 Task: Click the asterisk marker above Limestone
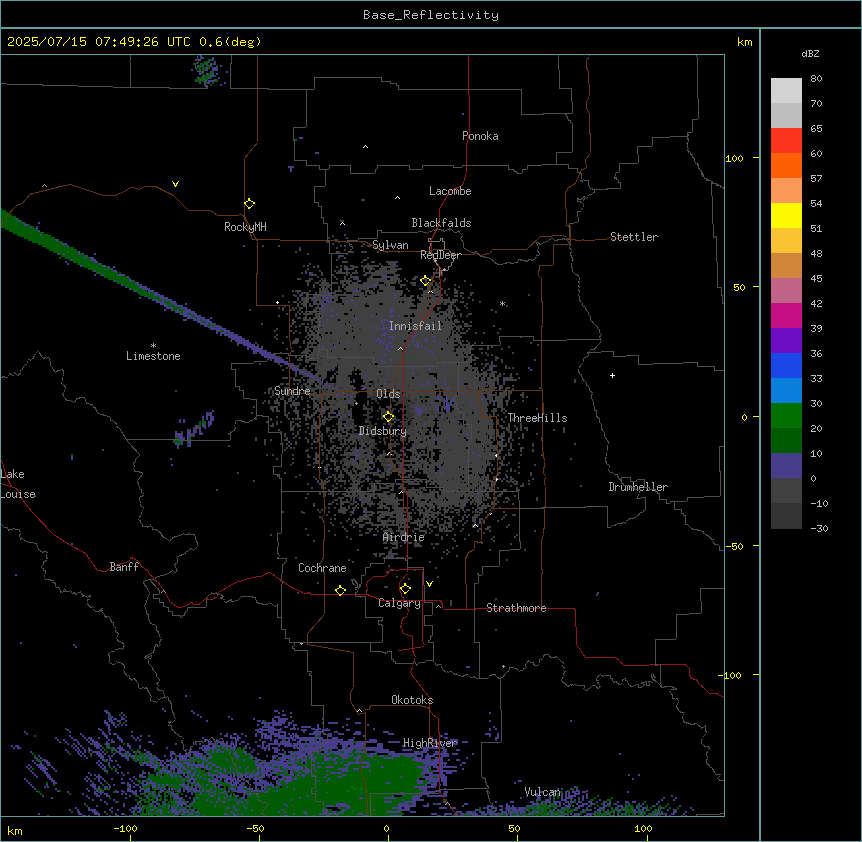pos(153,346)
